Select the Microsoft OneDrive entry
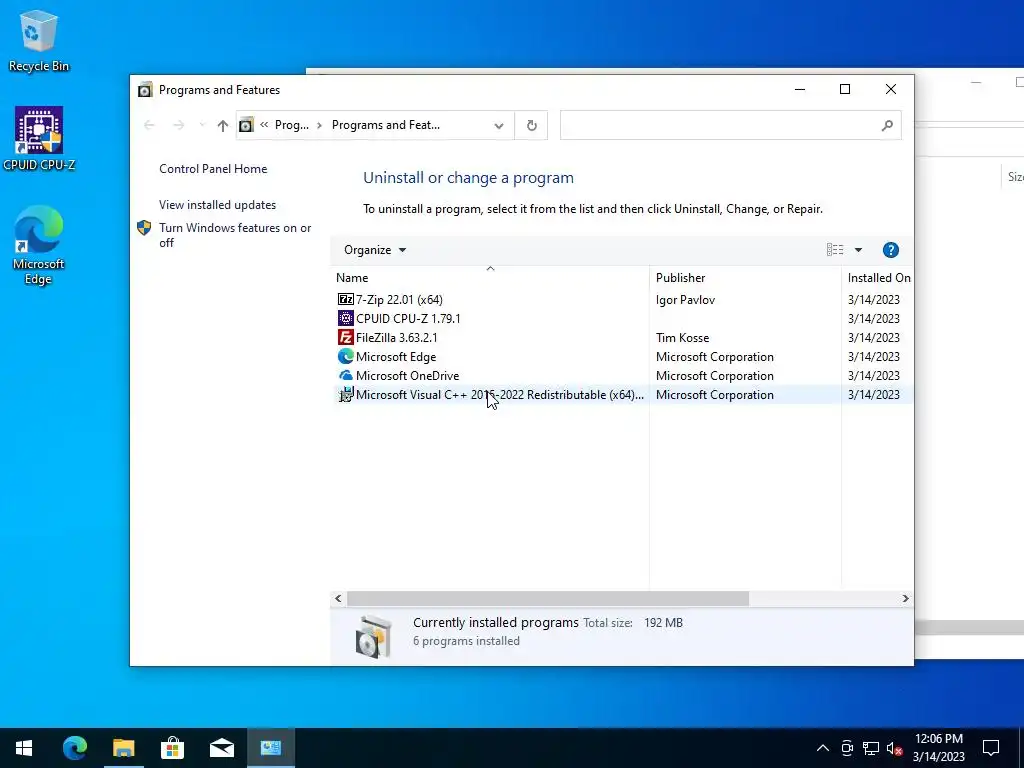The image size is (1024, 768). tap(623, 376)
